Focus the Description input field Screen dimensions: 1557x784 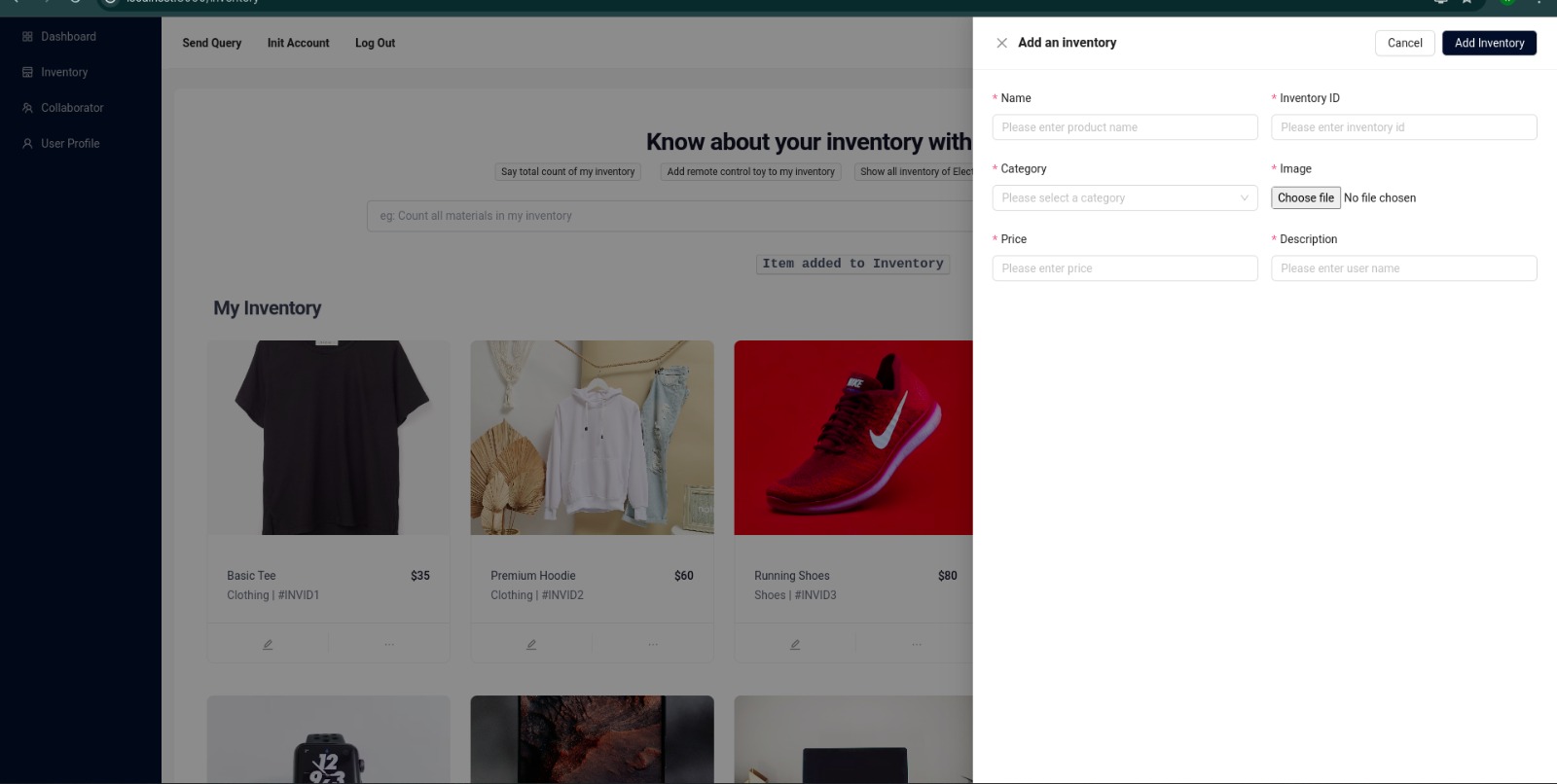(1403, 268)
